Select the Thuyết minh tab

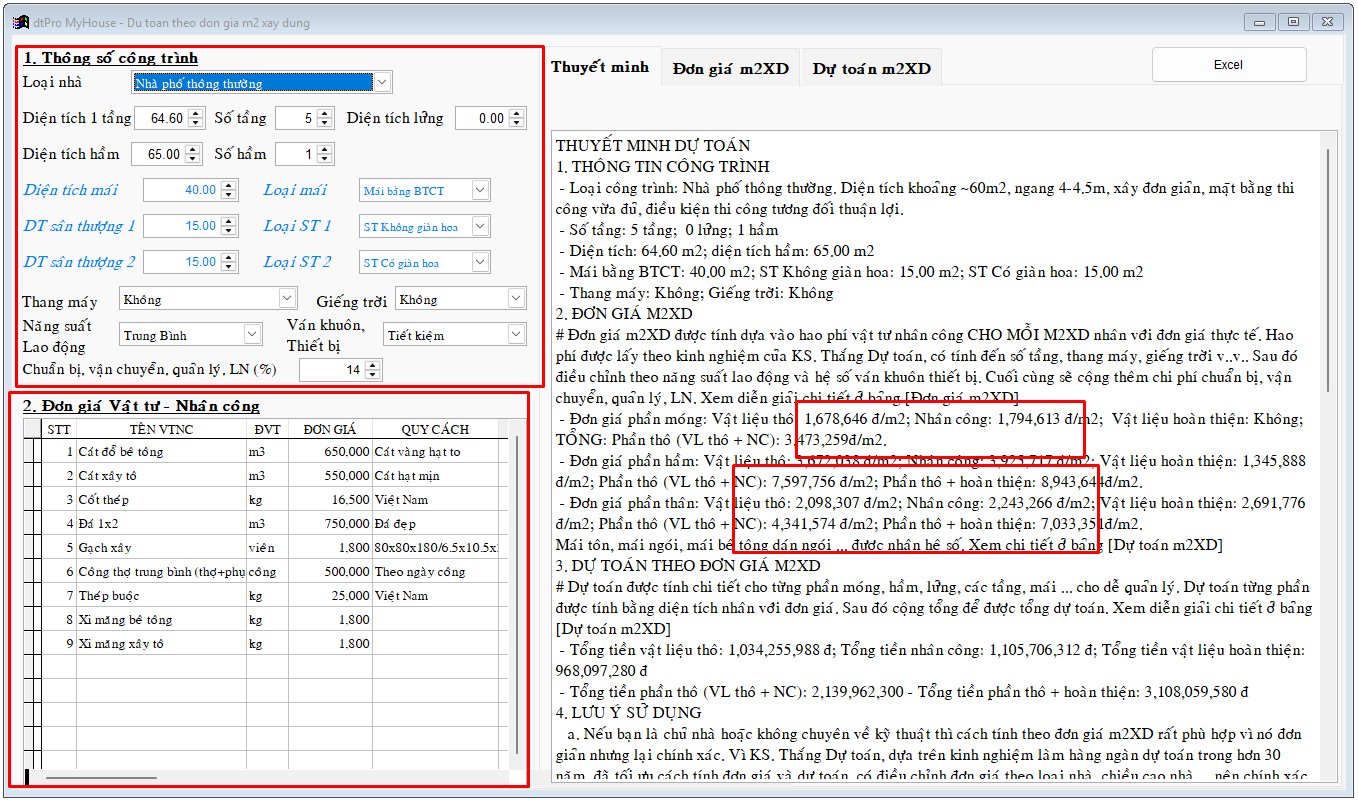point(600,67)
